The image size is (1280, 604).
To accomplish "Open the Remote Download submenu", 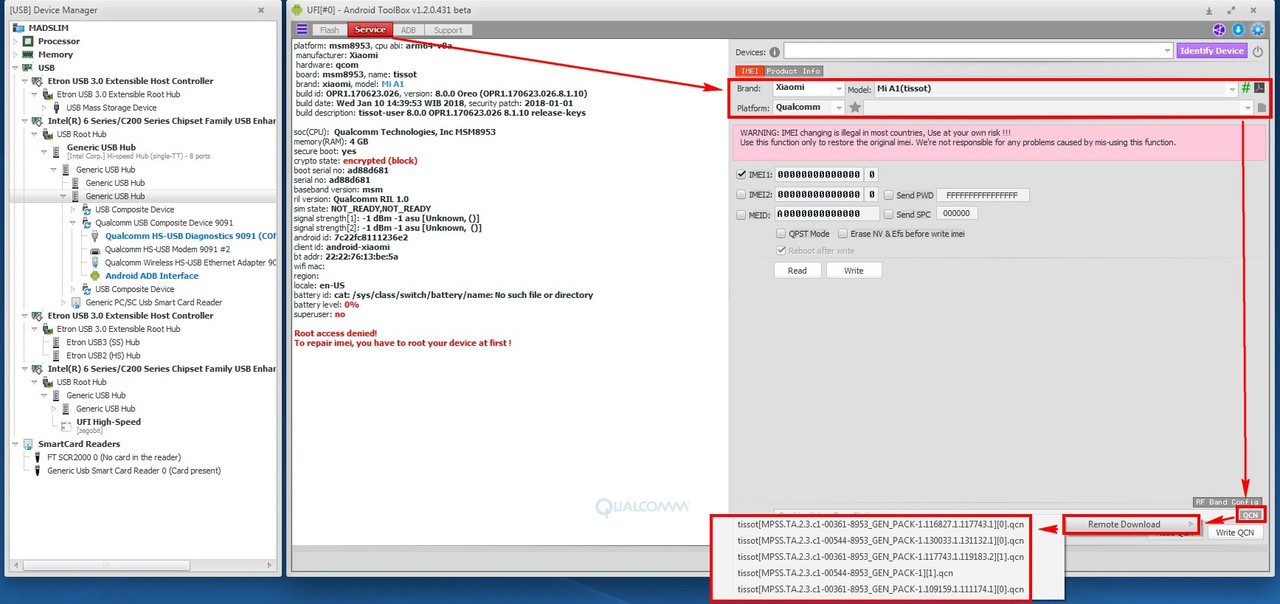I will tap(1131, 524).
